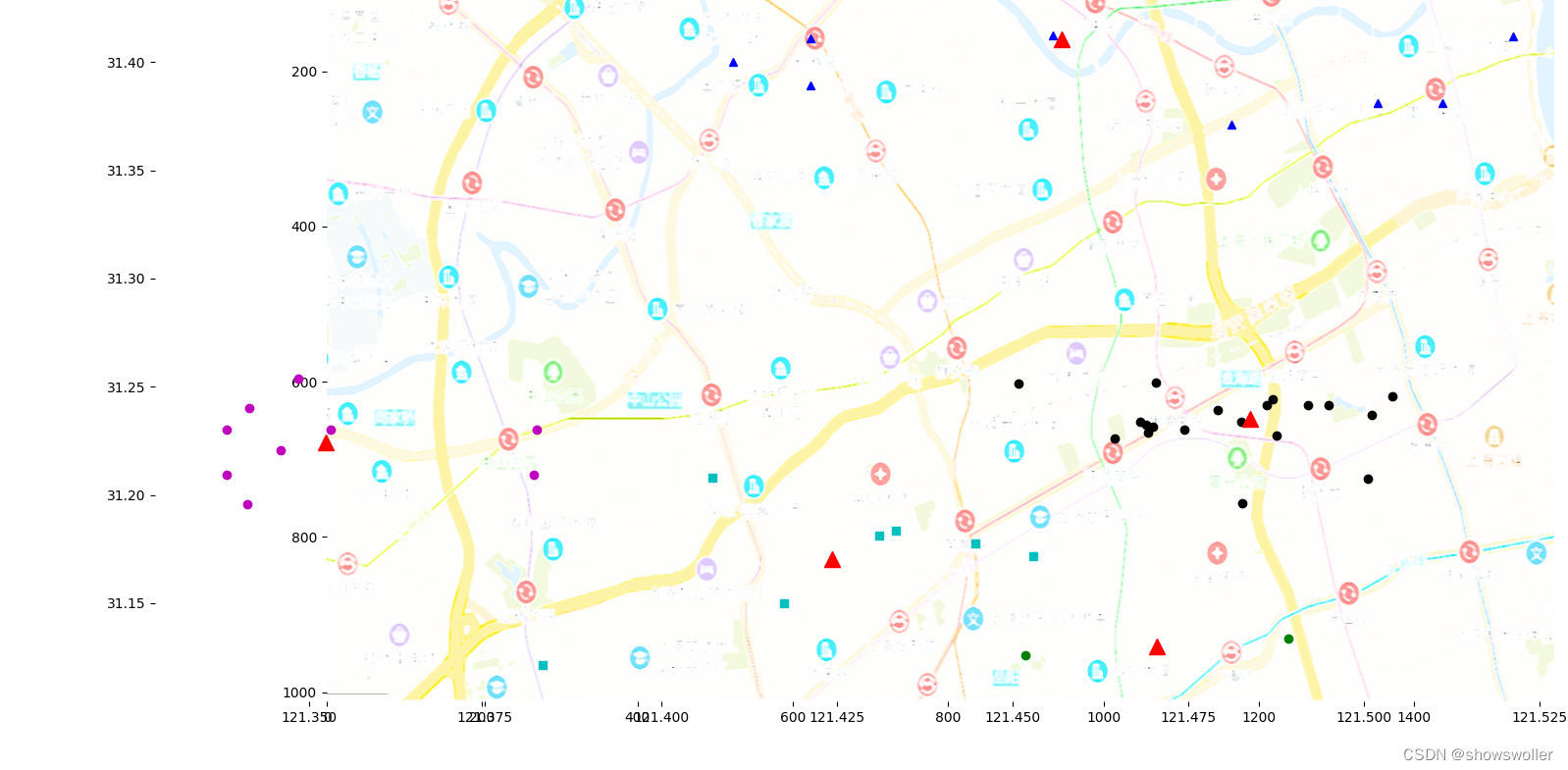Select the longitude label 121.500
The width and height of the screenshot is (1568, 770).
(1364, 717)
